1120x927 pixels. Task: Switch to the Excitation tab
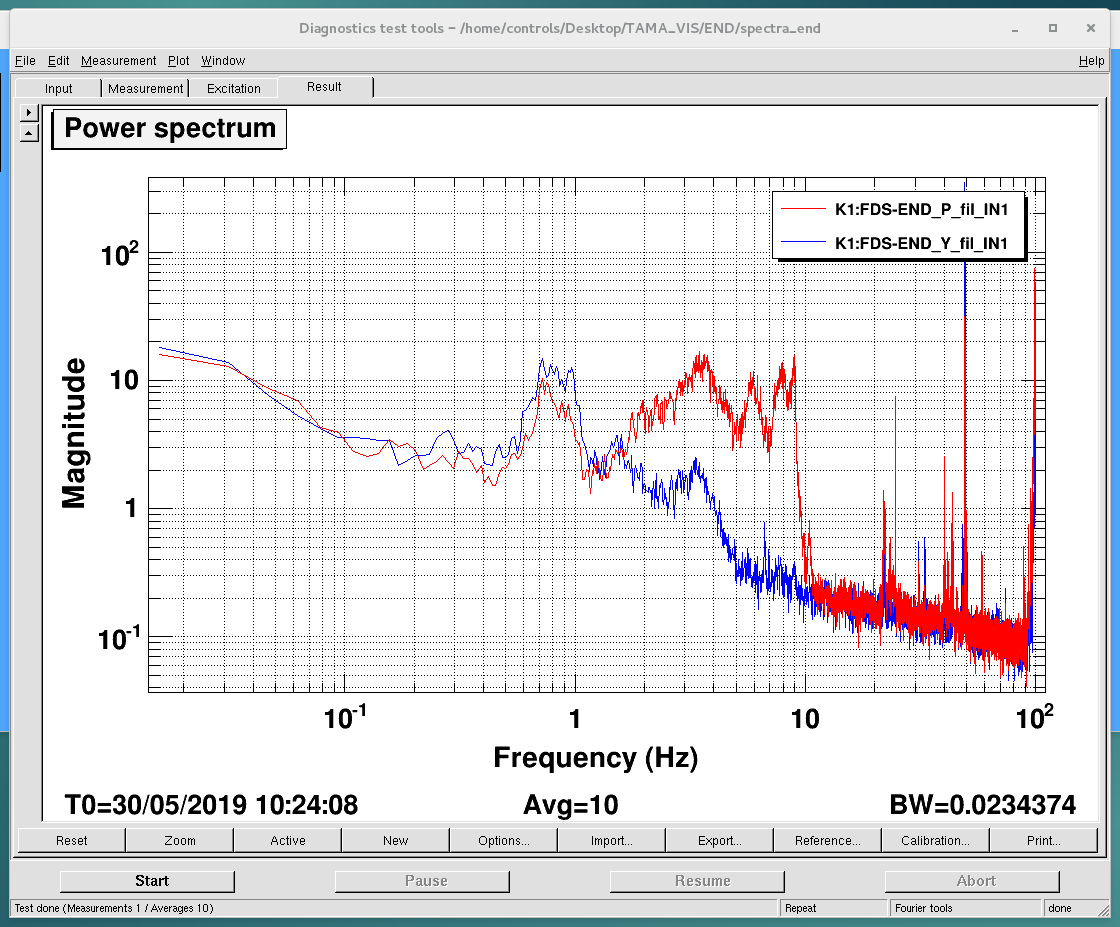[233, 88]
